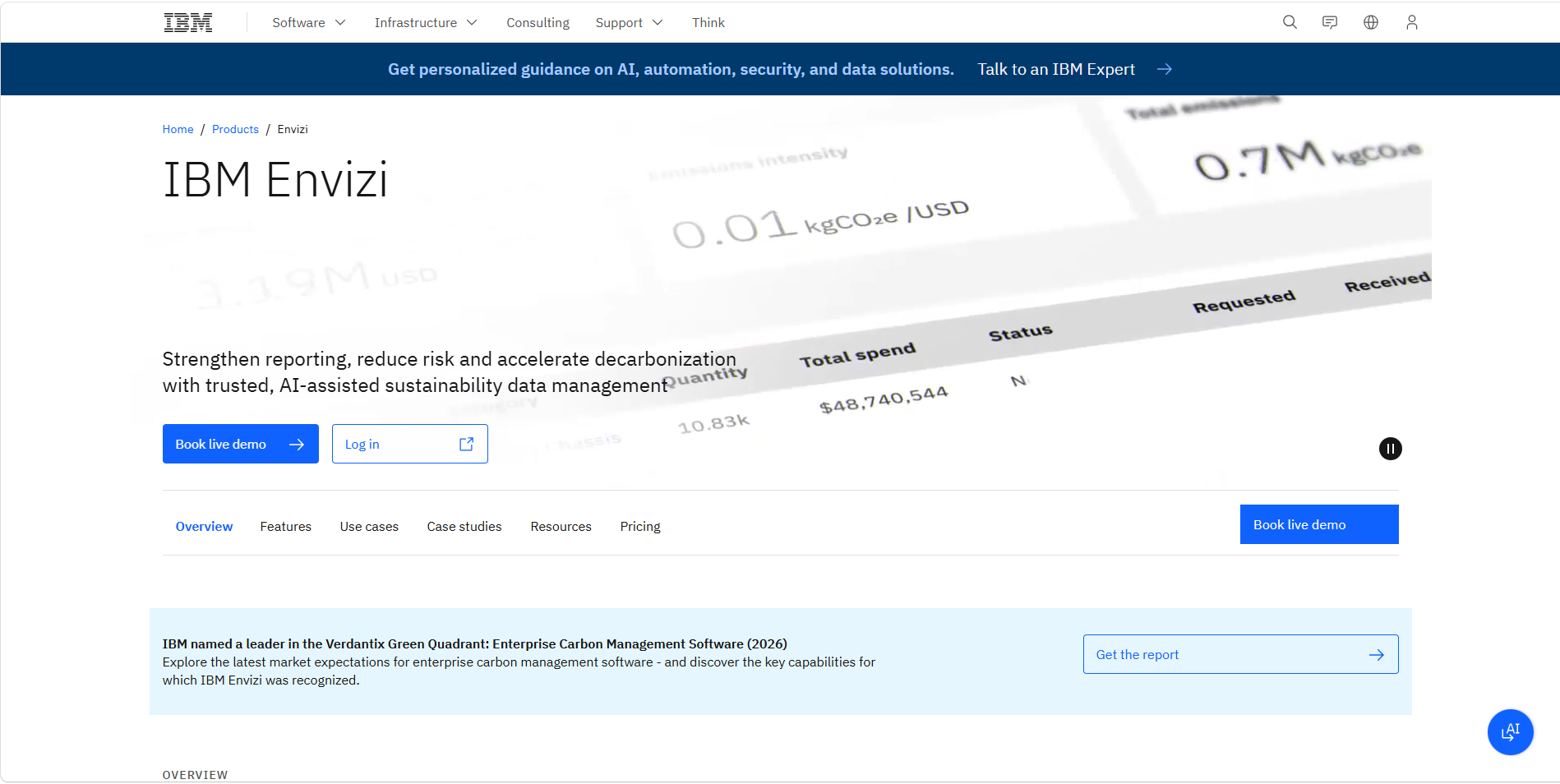The width and height of the screenshot is (1560, 784).
Task: Click the user profile icon
Action: coord(1412,22)
